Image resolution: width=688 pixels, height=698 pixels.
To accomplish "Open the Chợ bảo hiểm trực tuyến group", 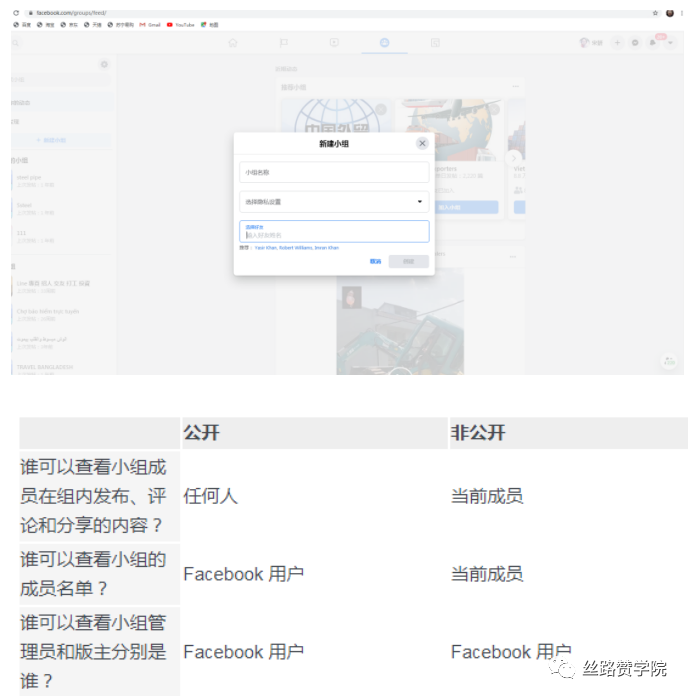I will click(61, 315).
